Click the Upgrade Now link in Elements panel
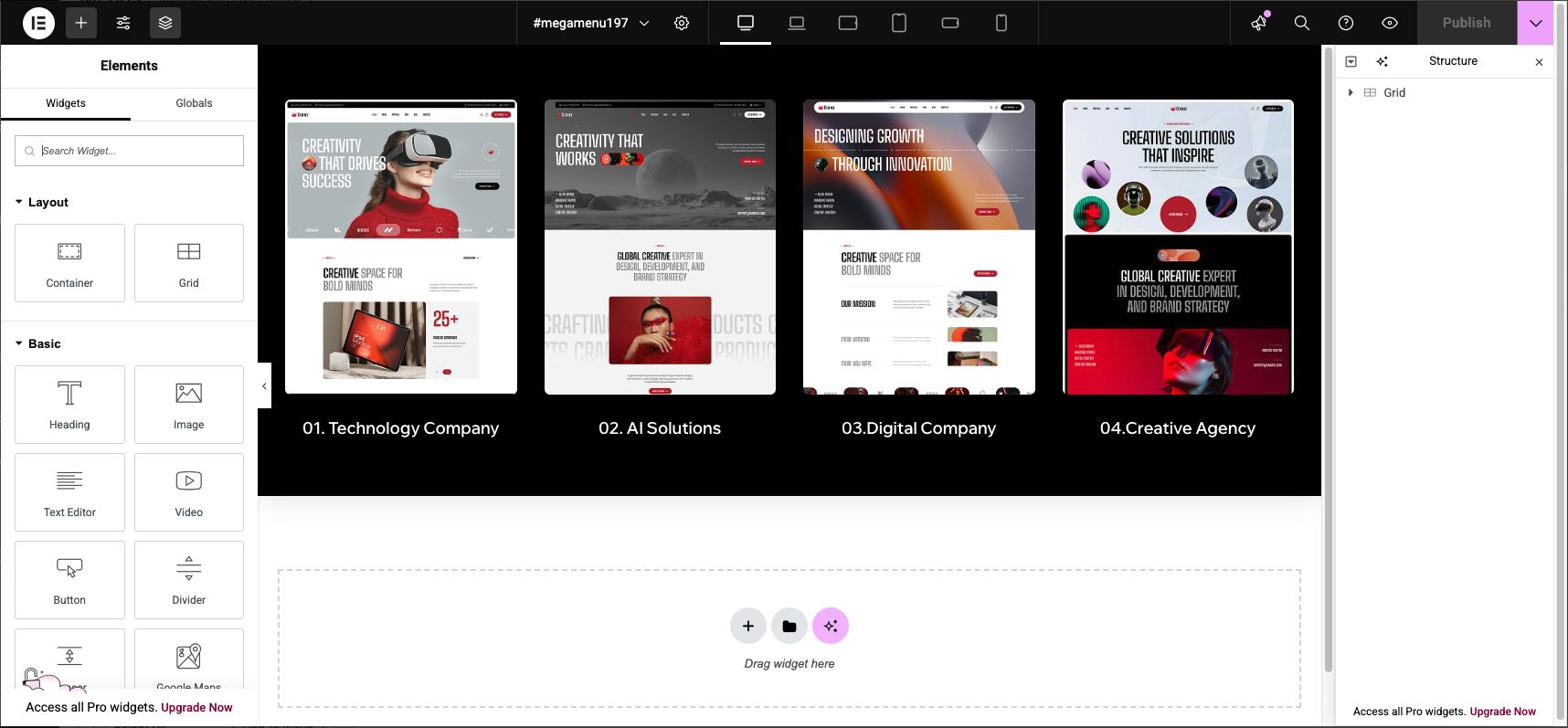 [x=196, y=707]
